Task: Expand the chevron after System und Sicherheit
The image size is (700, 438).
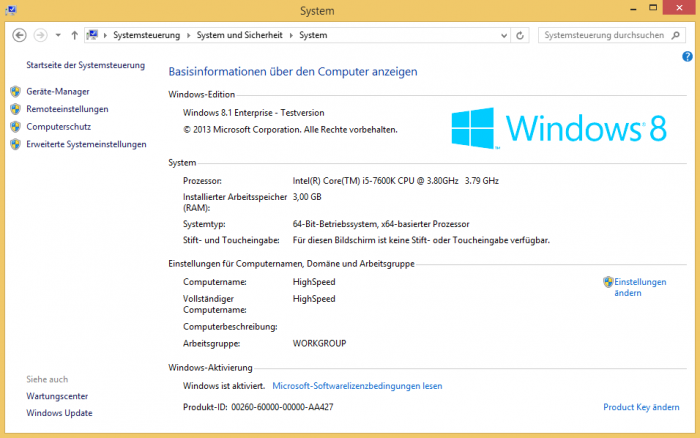Action: pos(291,35)
